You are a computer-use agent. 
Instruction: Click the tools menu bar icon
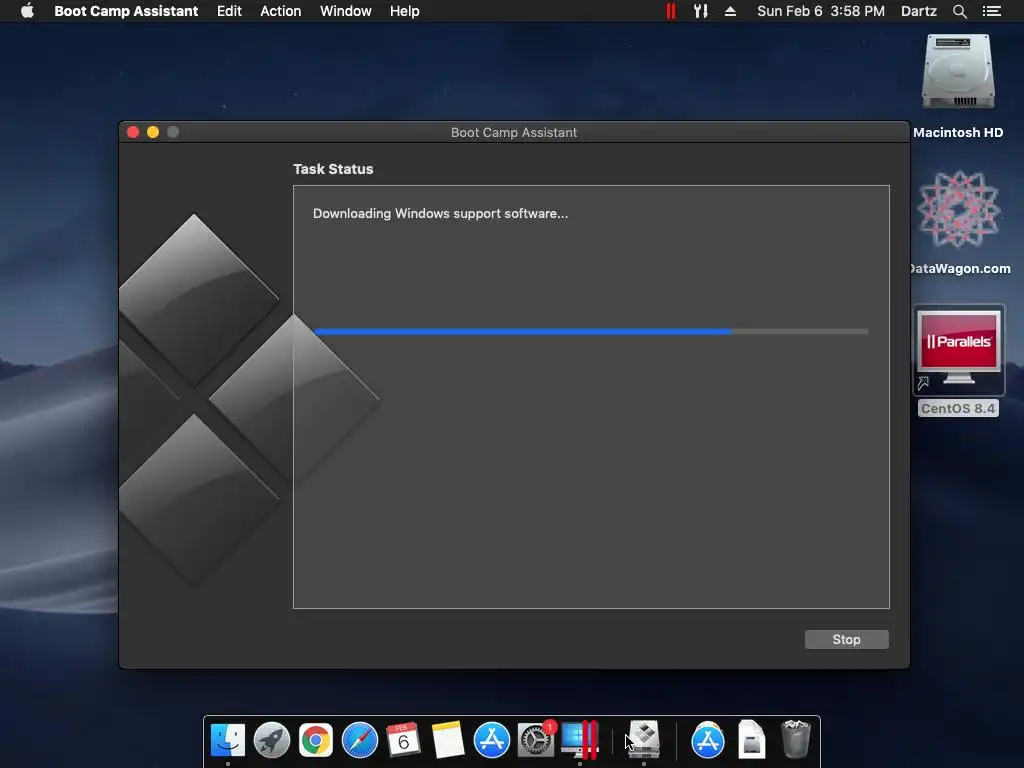[701, 11]
